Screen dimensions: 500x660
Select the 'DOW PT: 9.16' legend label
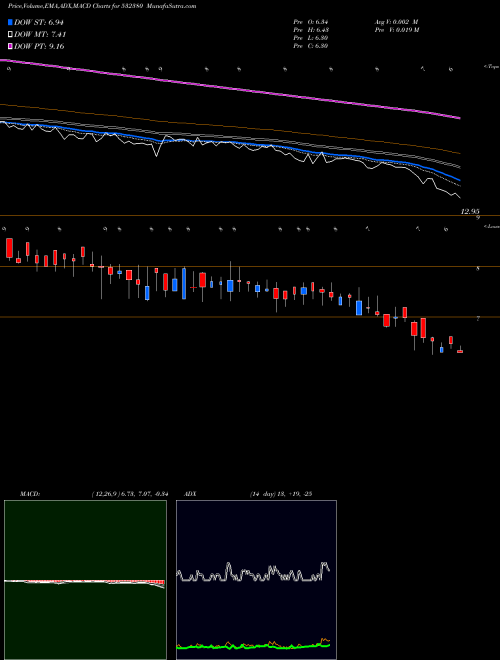click(39, 46)
